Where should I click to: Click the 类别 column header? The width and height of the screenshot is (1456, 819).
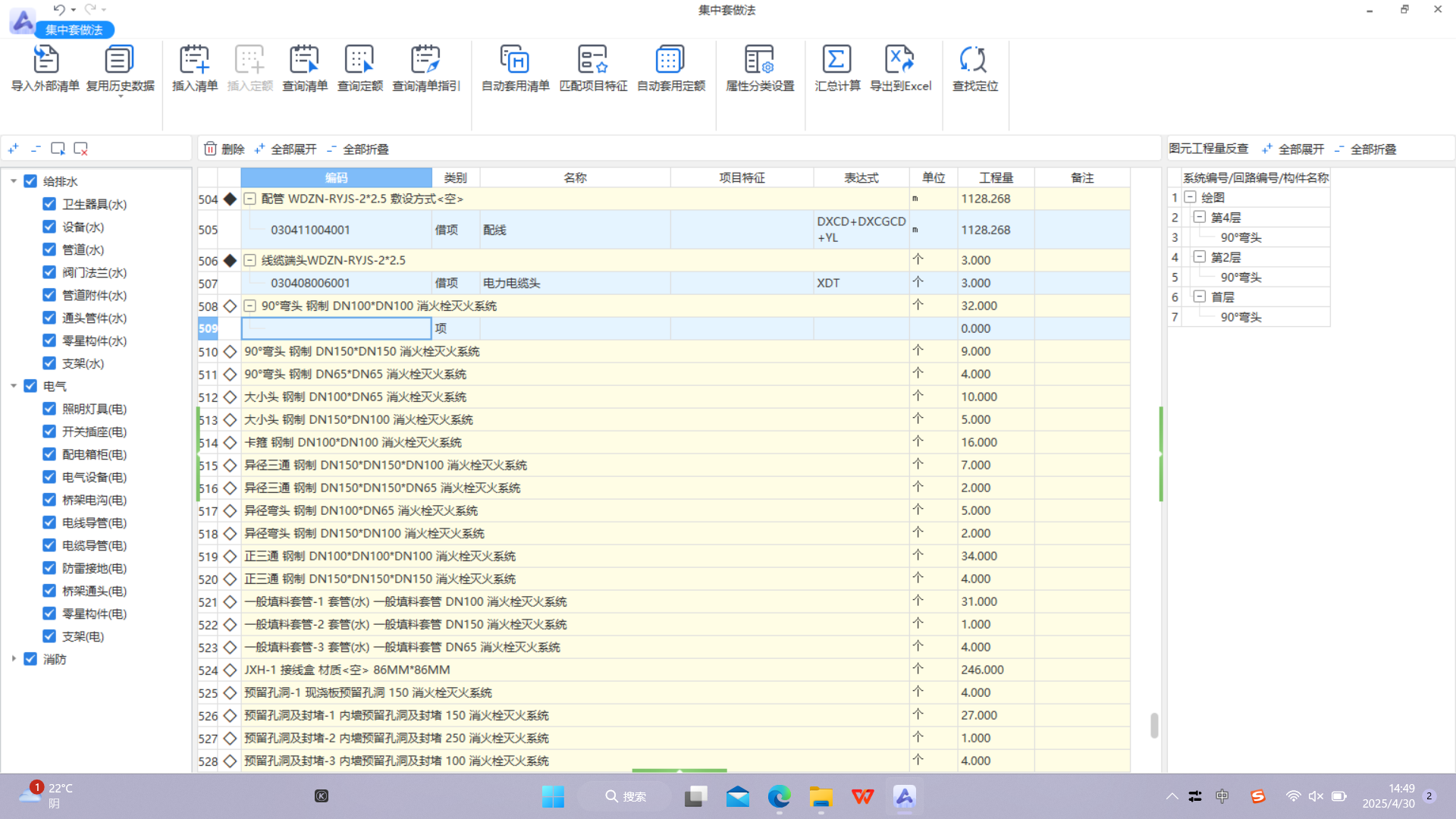click(455, 177)
